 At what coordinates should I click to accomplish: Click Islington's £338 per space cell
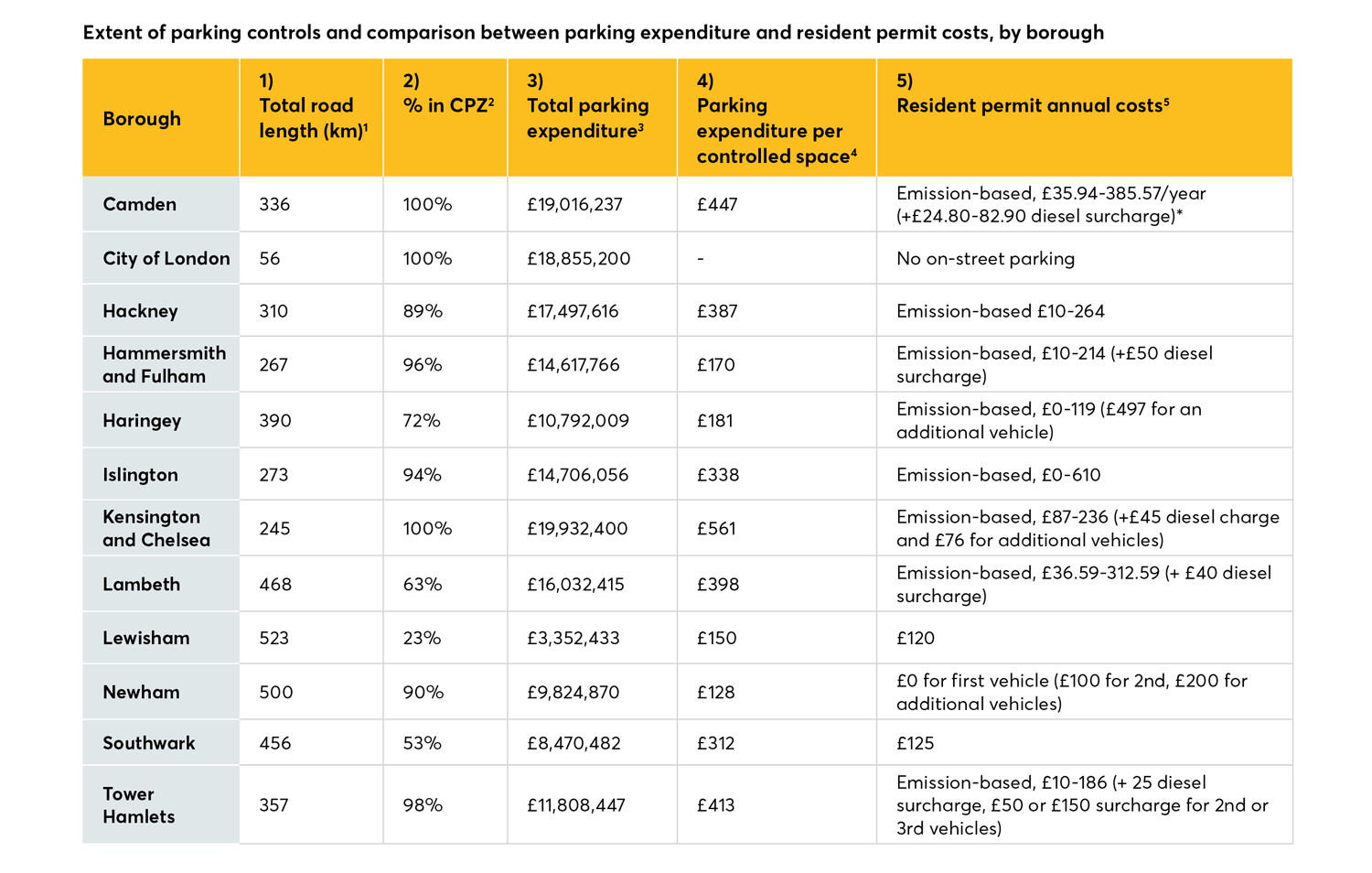point(717,475)
